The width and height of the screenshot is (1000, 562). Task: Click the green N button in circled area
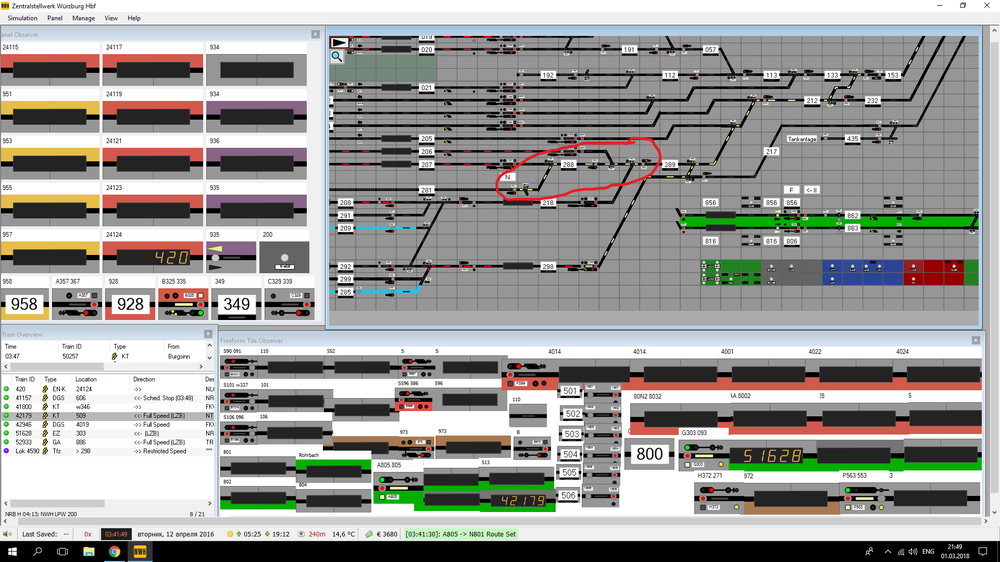[508, 177]
